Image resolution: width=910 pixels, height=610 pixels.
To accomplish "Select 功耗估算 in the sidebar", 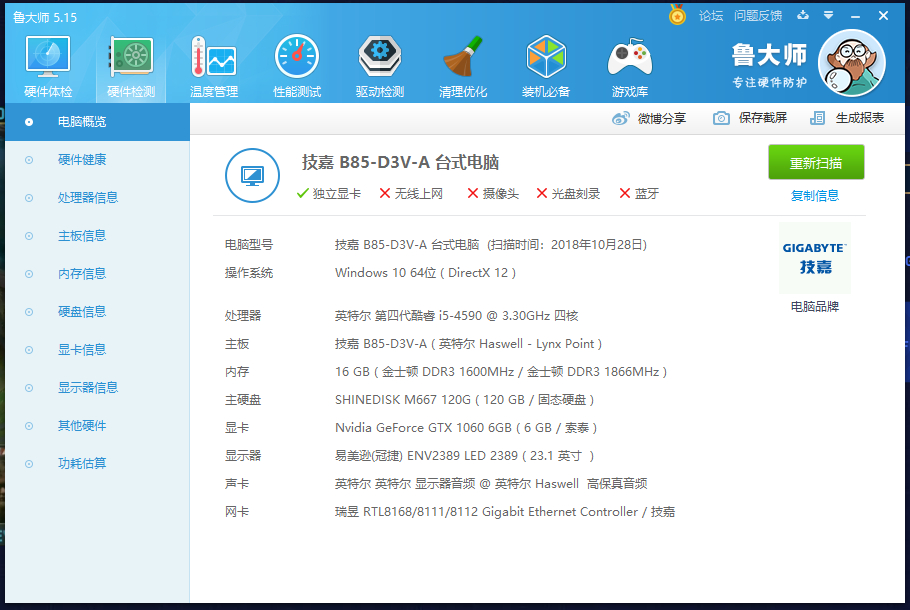I will (98, 464).
